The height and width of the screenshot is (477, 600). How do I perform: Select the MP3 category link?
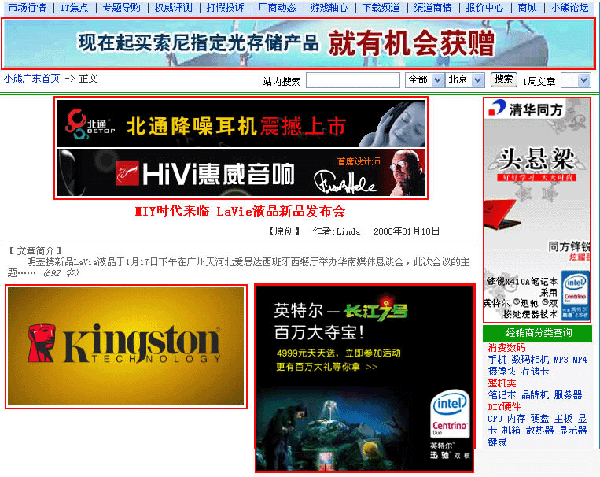pyautogui.click(x=561, y=360)
